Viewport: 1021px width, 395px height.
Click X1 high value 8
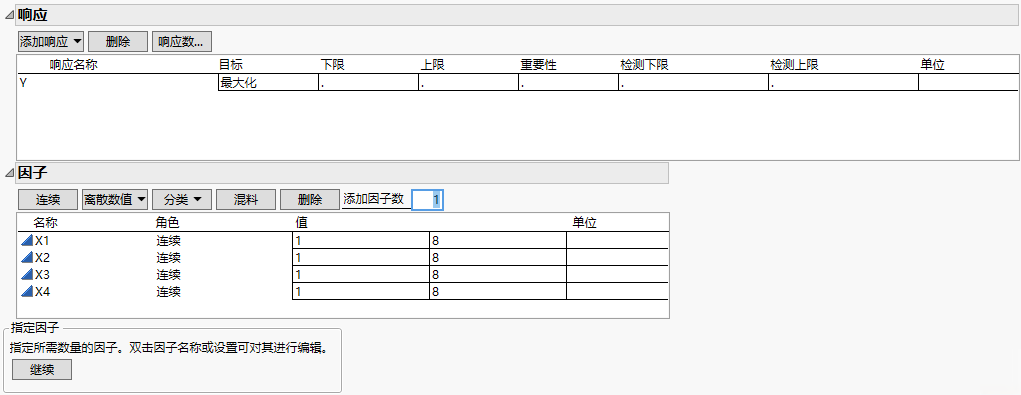click(x=497, y=240)
